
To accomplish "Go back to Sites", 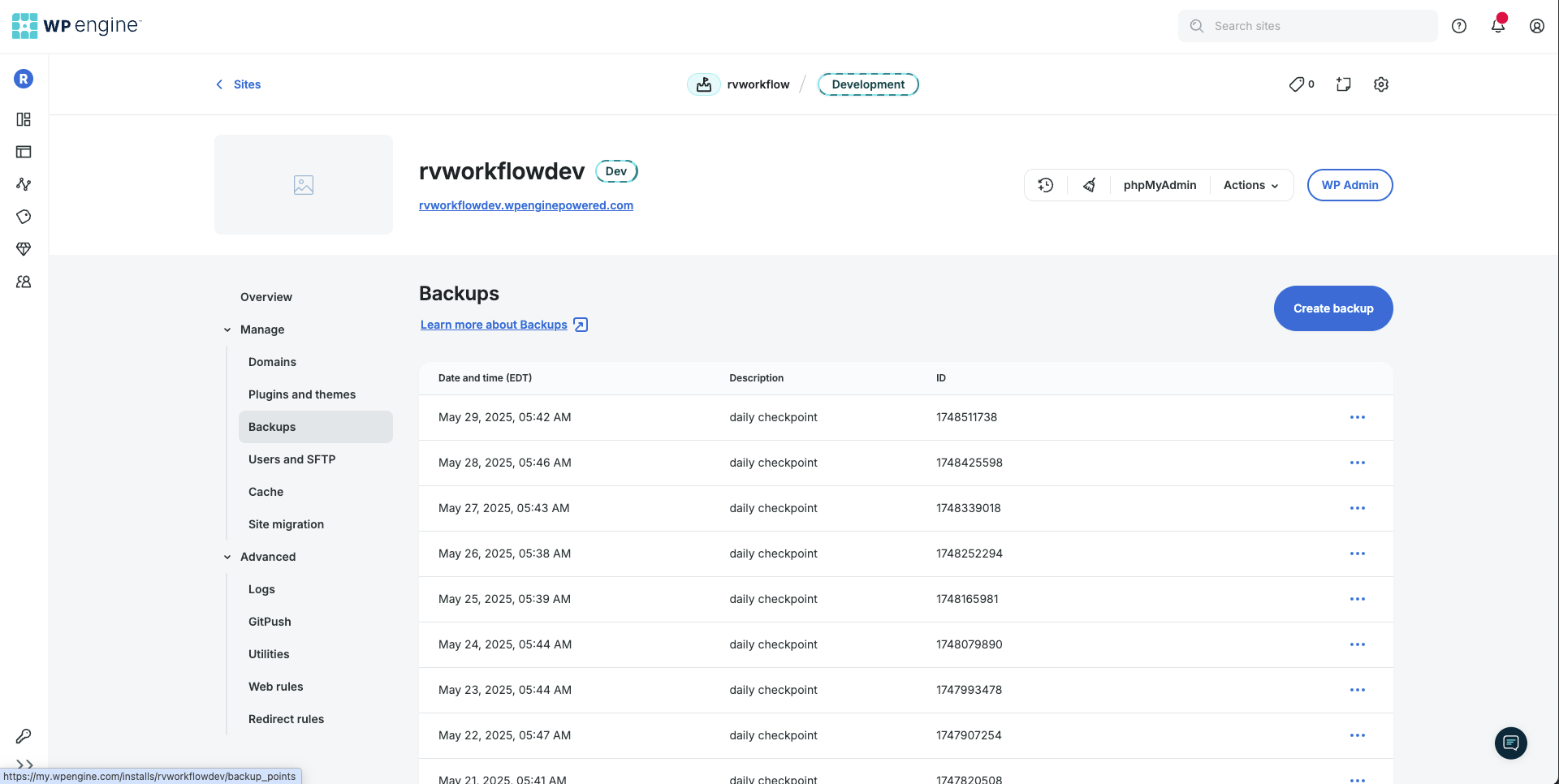I will coord(238,84).
